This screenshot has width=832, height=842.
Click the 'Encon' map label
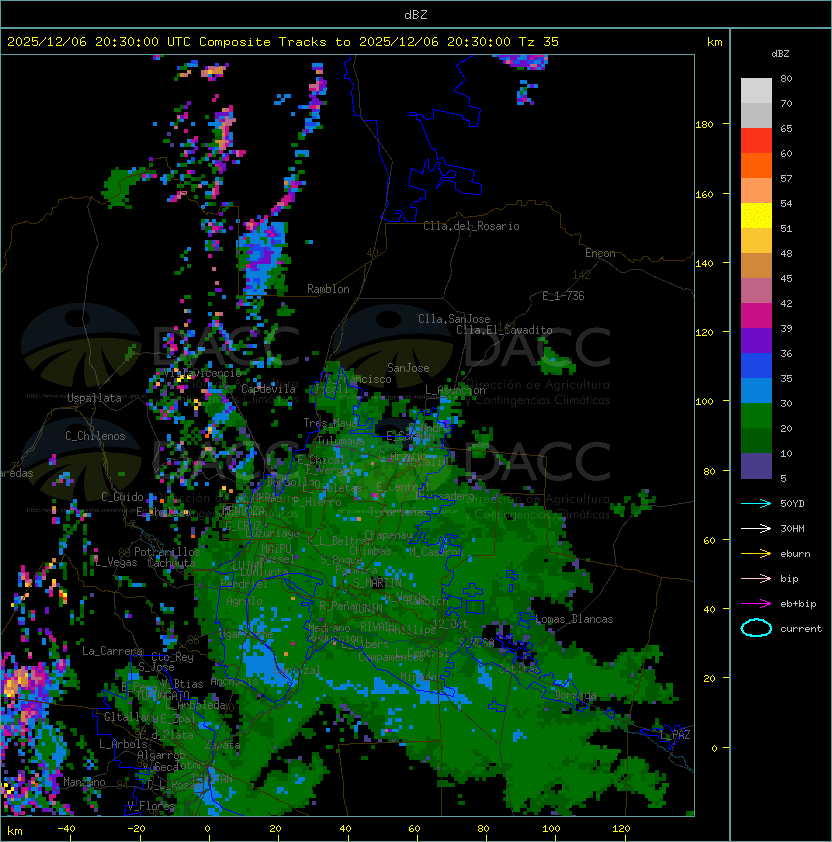[600, 253]
